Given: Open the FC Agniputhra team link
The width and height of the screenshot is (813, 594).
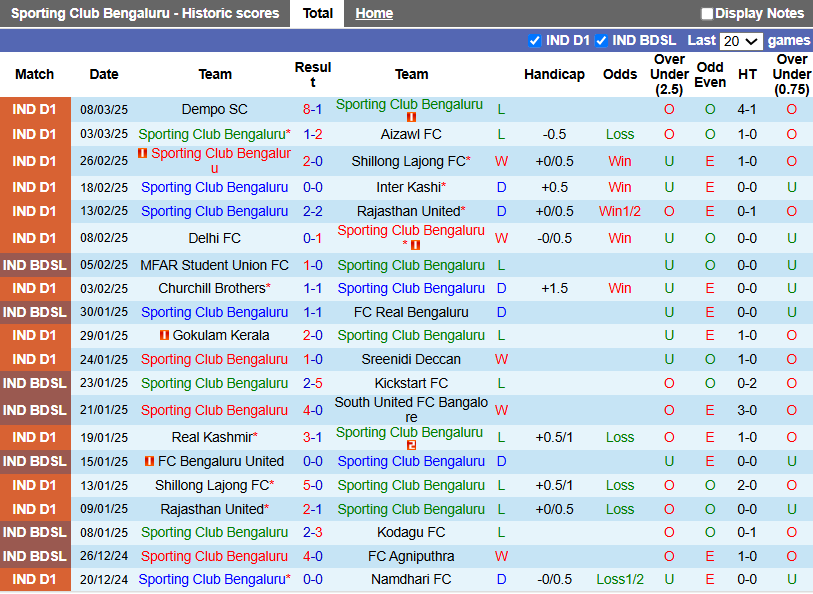Looking at the screenshot, I should pos(411,556).
